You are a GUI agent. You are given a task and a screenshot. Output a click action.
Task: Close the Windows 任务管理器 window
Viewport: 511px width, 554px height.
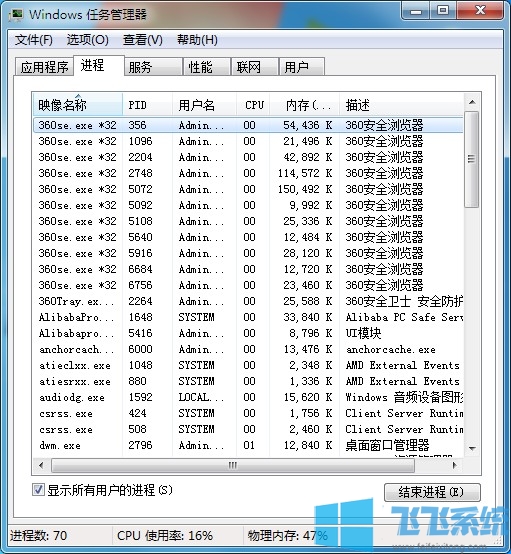(480, 10)
